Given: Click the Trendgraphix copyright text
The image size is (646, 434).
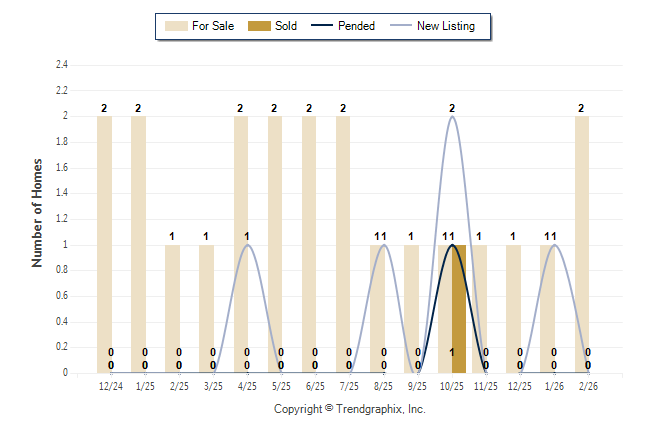Looking at the screenshot, I should click(350, 410).
